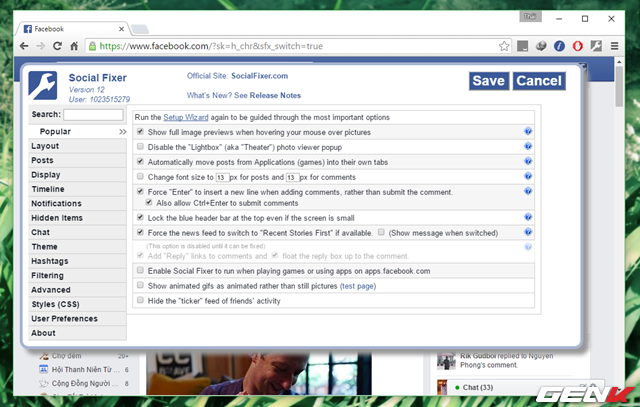This screenshot has width=640, height=407.
Task: Click the options Search input field
Action: (x=93, y=115)
